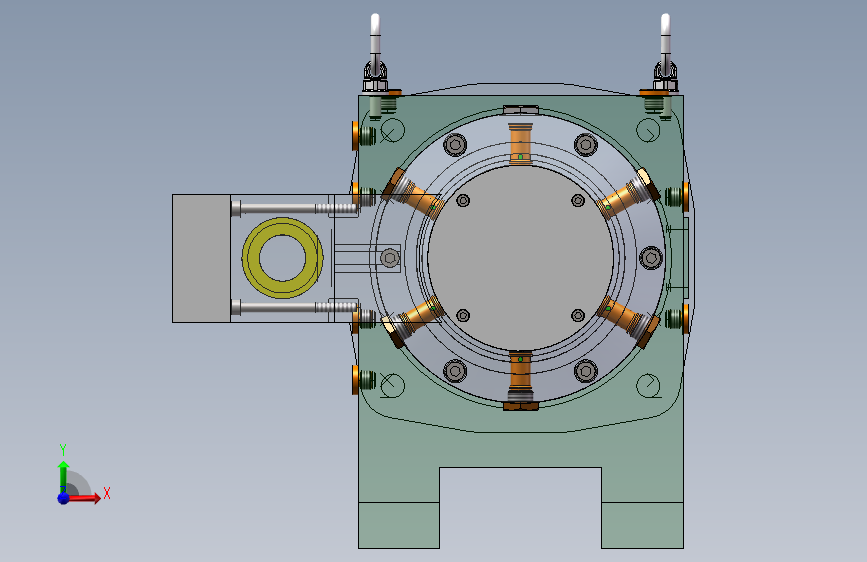The height and width of the screenshot is (562, 867).
Task: Select the orange vertical pin at top of ring
Action: [520, 144]
